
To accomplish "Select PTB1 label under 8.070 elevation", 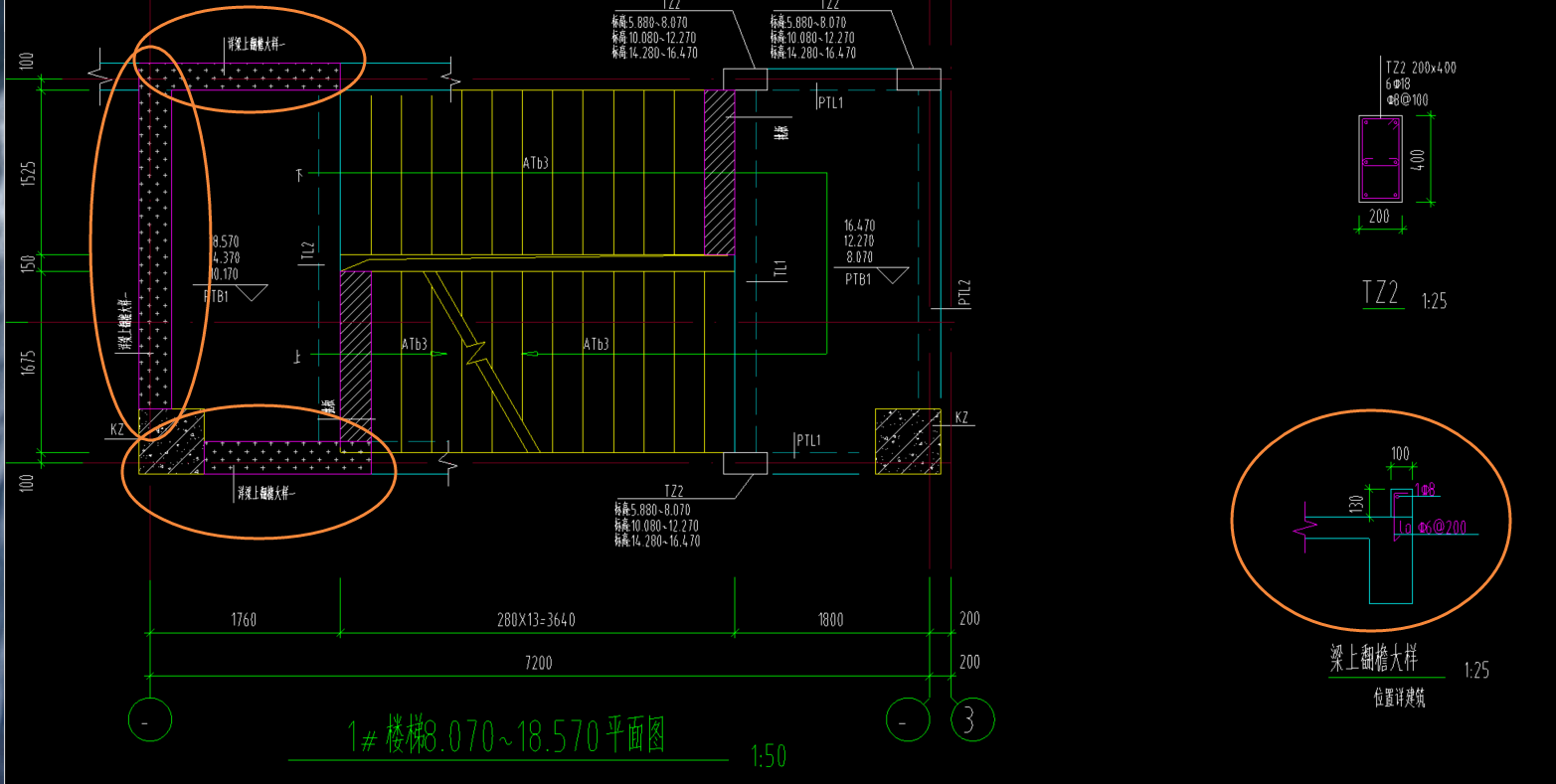I will tap(858, 279).
